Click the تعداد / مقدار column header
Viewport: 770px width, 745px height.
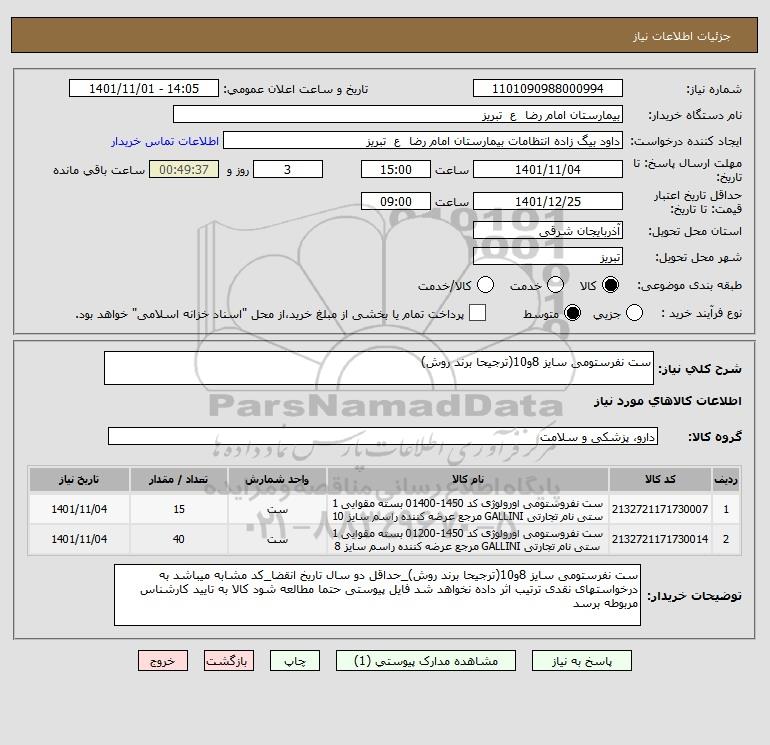tap(179, 479)
